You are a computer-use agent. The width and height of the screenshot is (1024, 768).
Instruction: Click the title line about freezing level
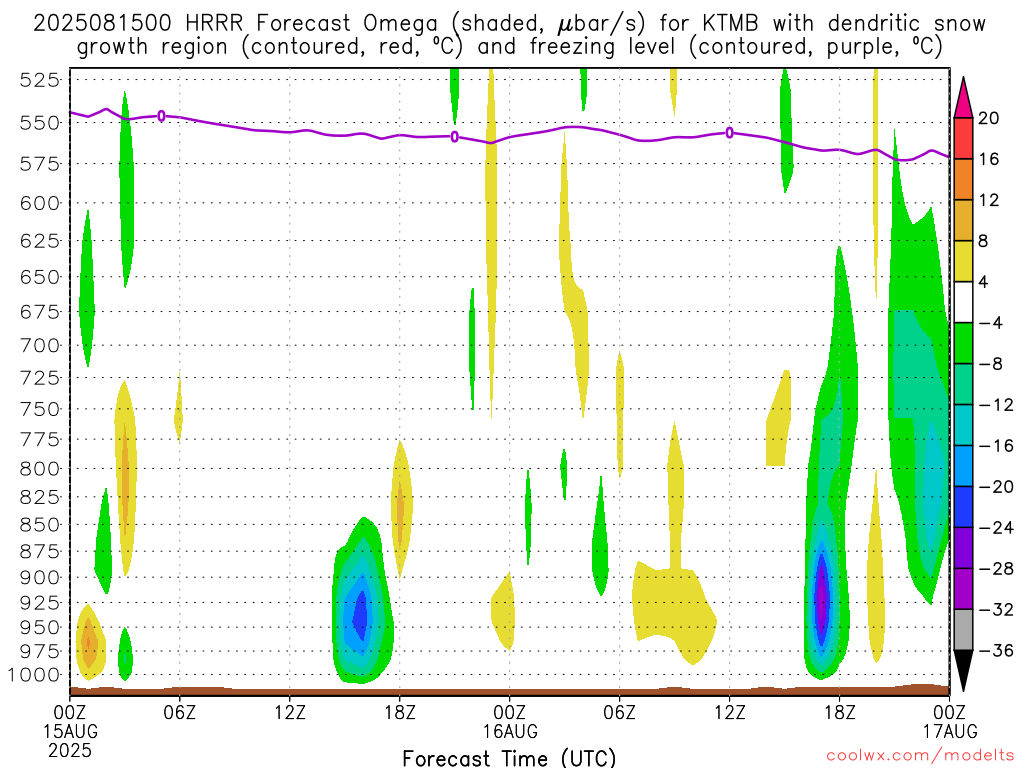(x=509, y=47)
